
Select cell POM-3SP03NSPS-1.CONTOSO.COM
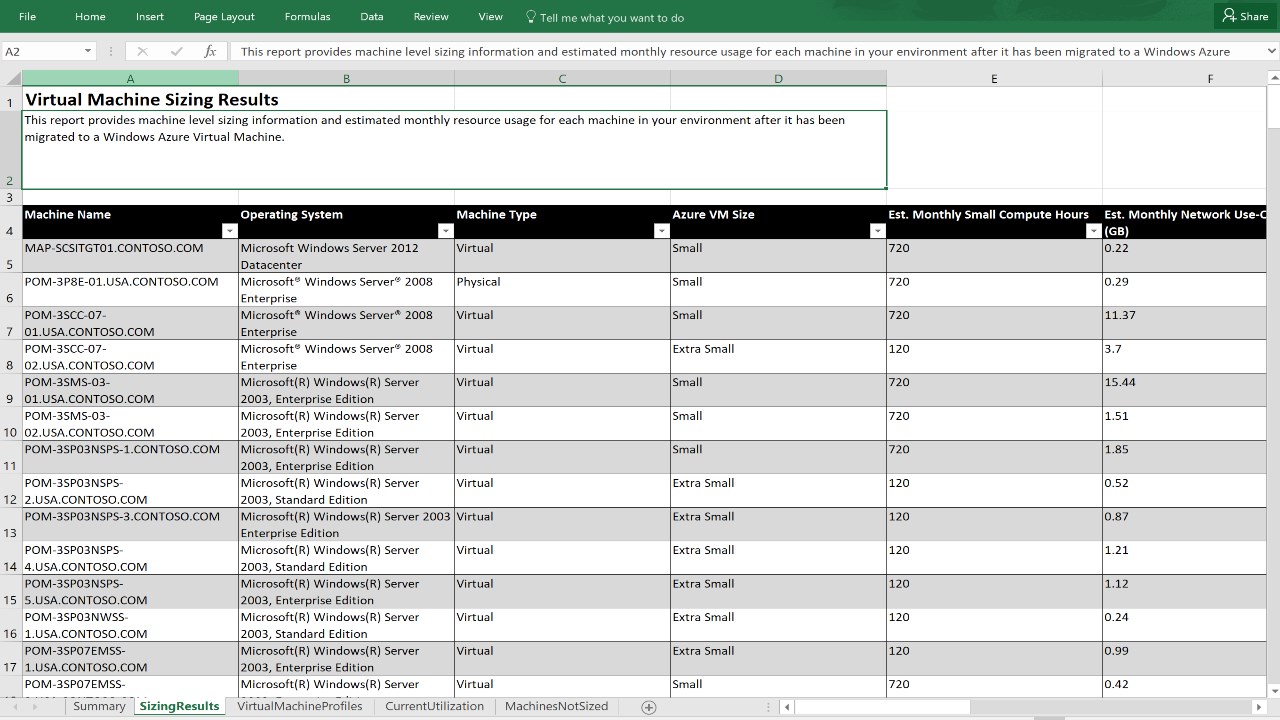130,457
